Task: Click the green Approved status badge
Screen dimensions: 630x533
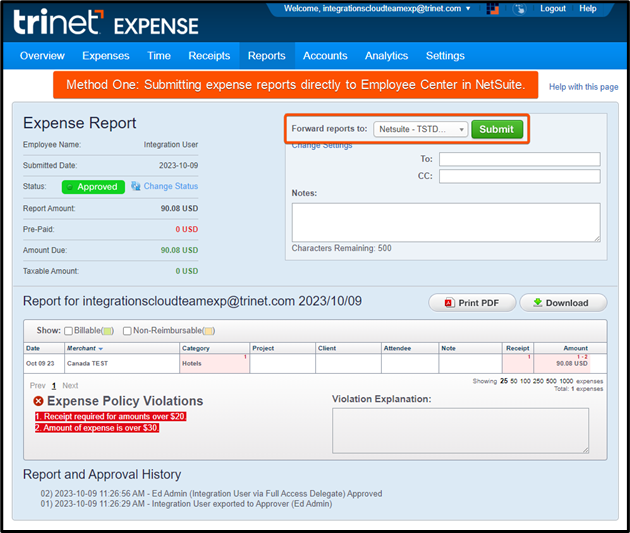Action: [x=93, y=187]
